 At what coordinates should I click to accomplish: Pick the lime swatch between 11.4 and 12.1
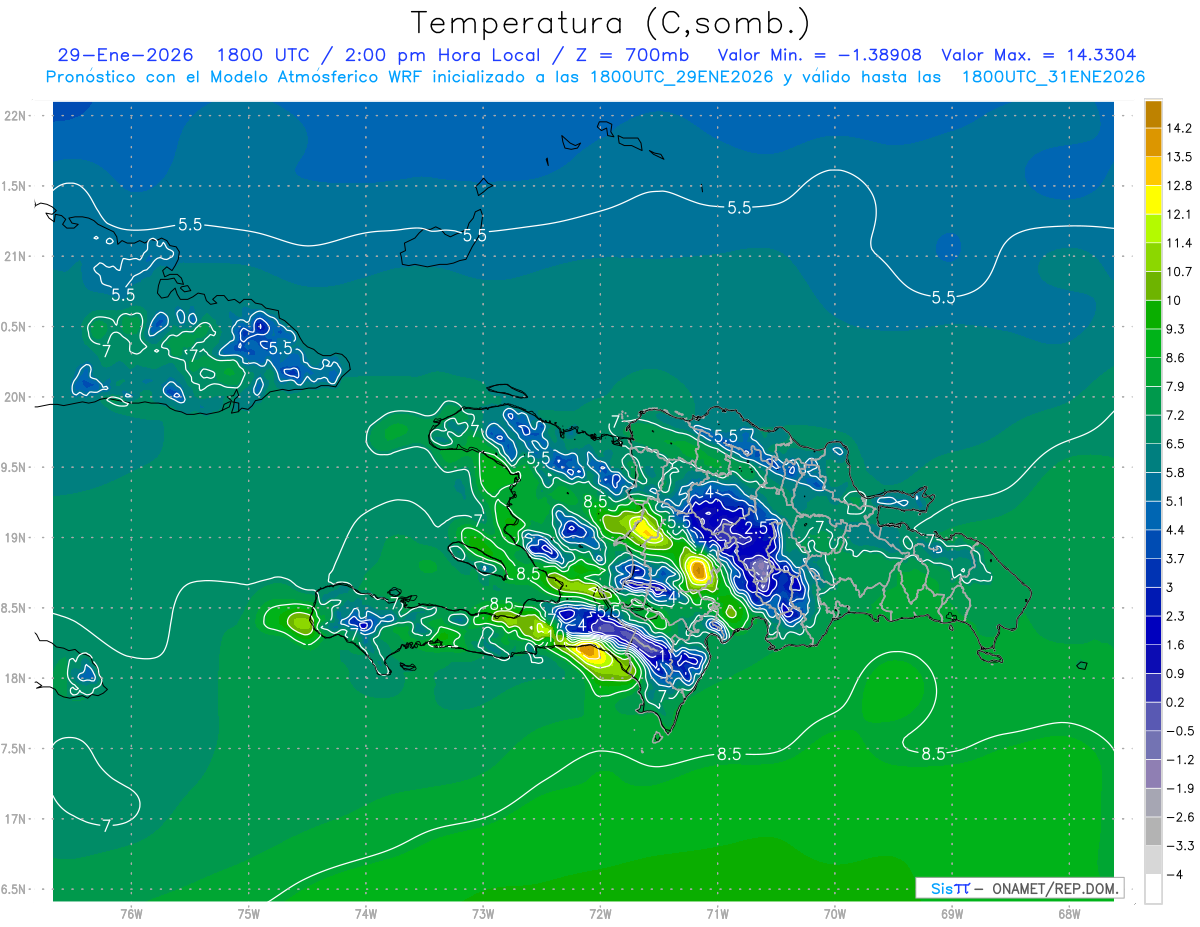[x=1153, y=229]
